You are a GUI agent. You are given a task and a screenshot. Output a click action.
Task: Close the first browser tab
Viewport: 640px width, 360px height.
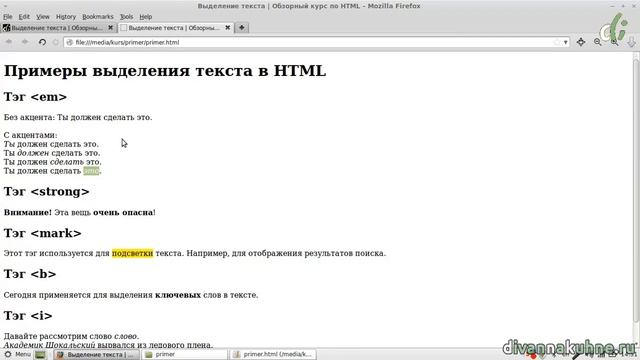pyautogui.click(x=110, y=28)
